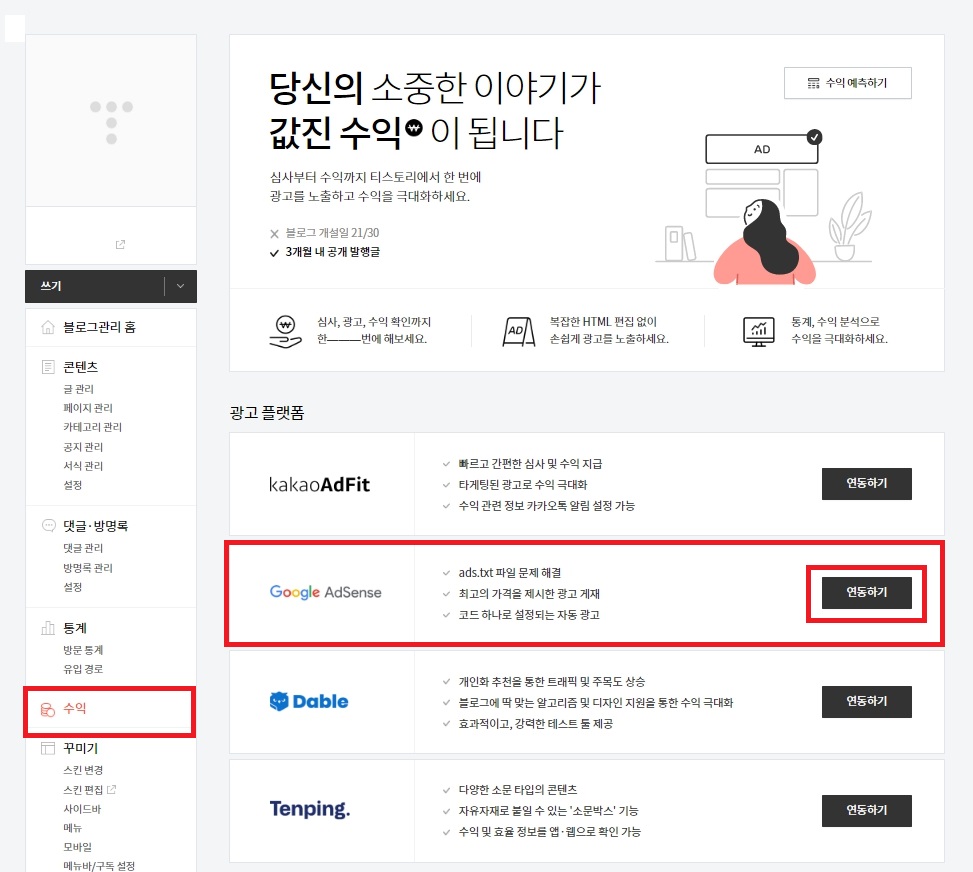The height and width of the screenshot is (872, 973).
Task: Open 스킨 편집 in sidebar
Action: [x=83, y=789]
